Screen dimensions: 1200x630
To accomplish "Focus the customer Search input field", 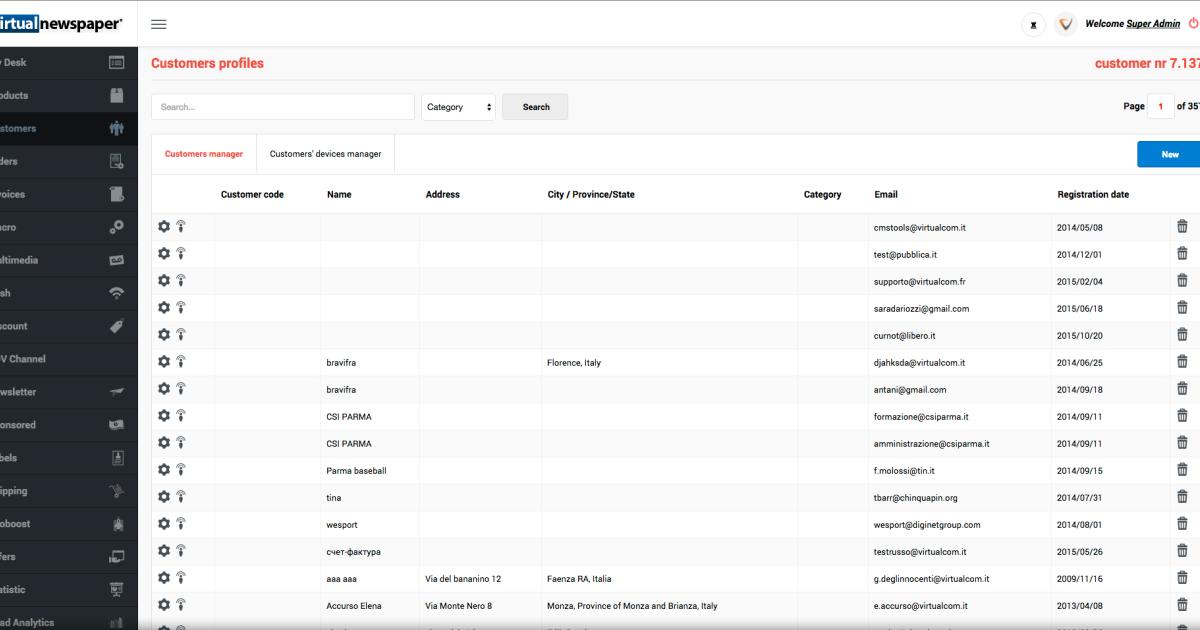I will [x=282, y=107].
